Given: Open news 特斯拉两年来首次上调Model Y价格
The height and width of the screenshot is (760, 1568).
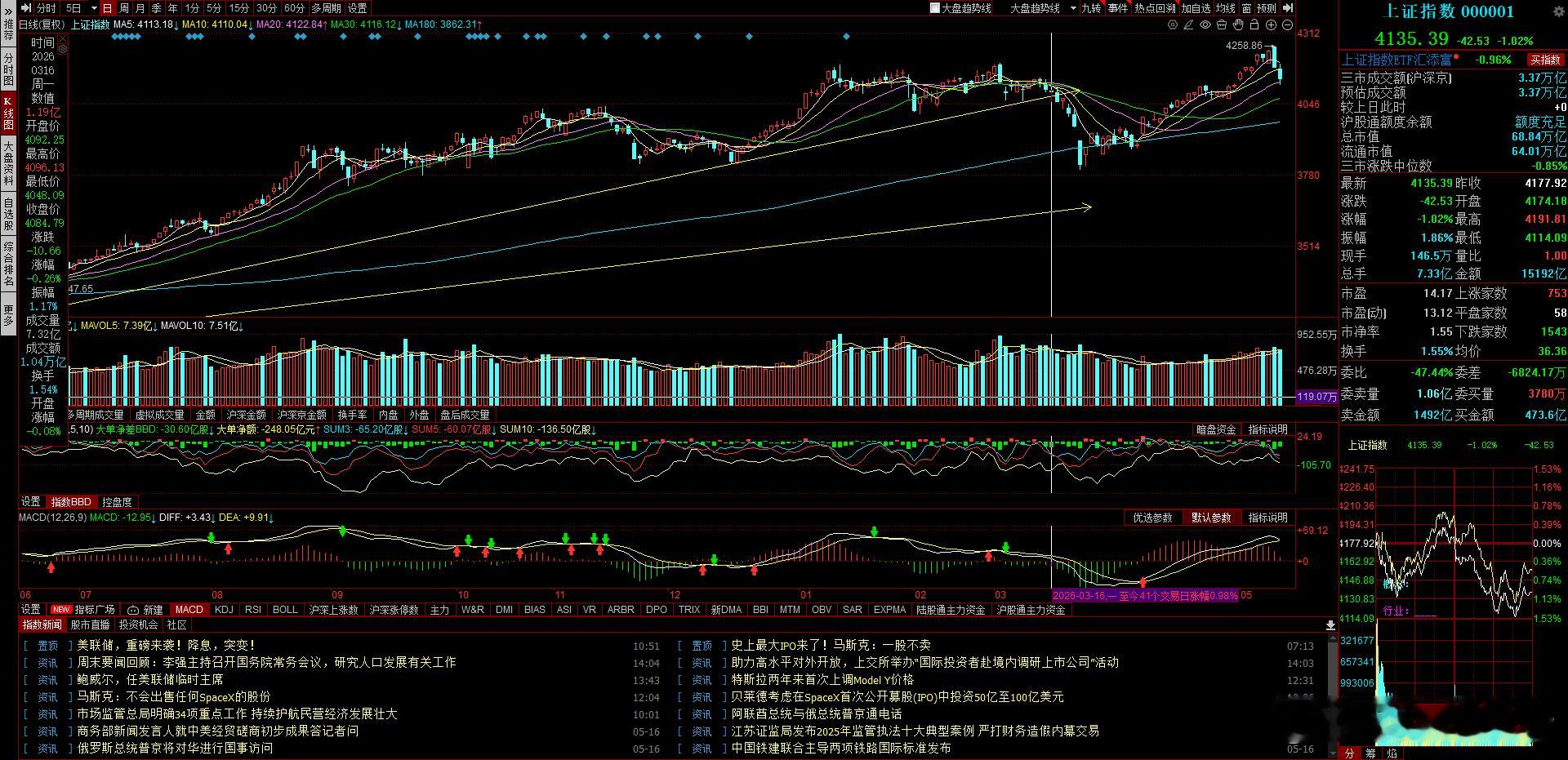Looking at the screenshot, I should pos(822,679).
